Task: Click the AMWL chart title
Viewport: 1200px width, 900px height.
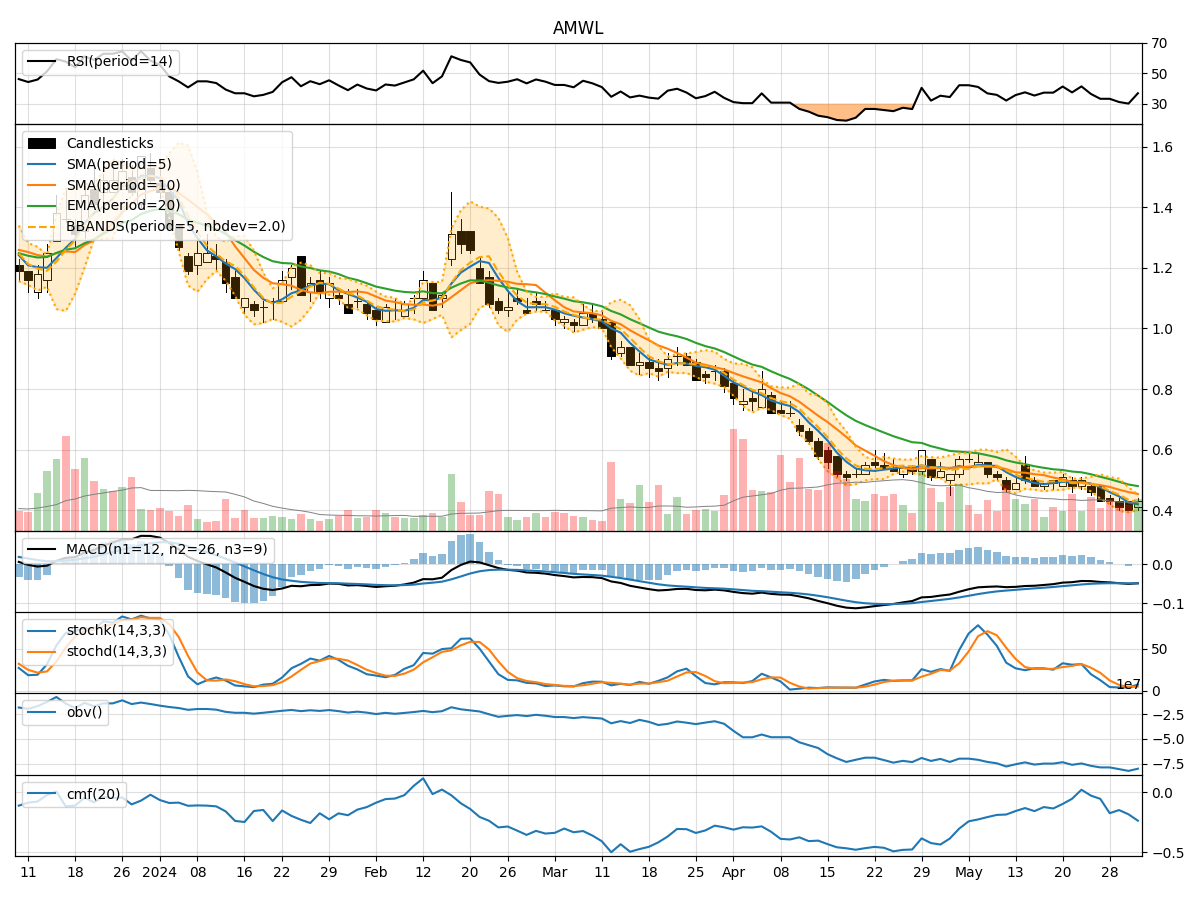Action: pos(578,28)
